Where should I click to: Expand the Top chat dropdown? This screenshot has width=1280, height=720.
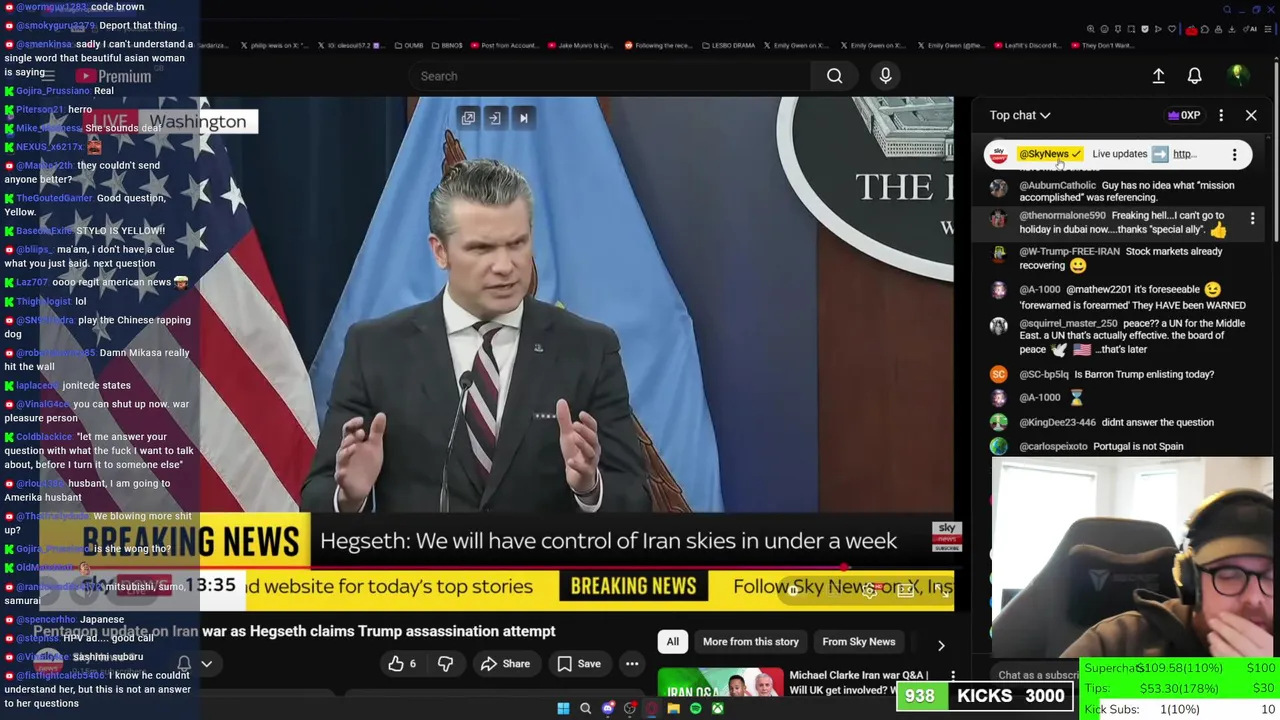1020,115
